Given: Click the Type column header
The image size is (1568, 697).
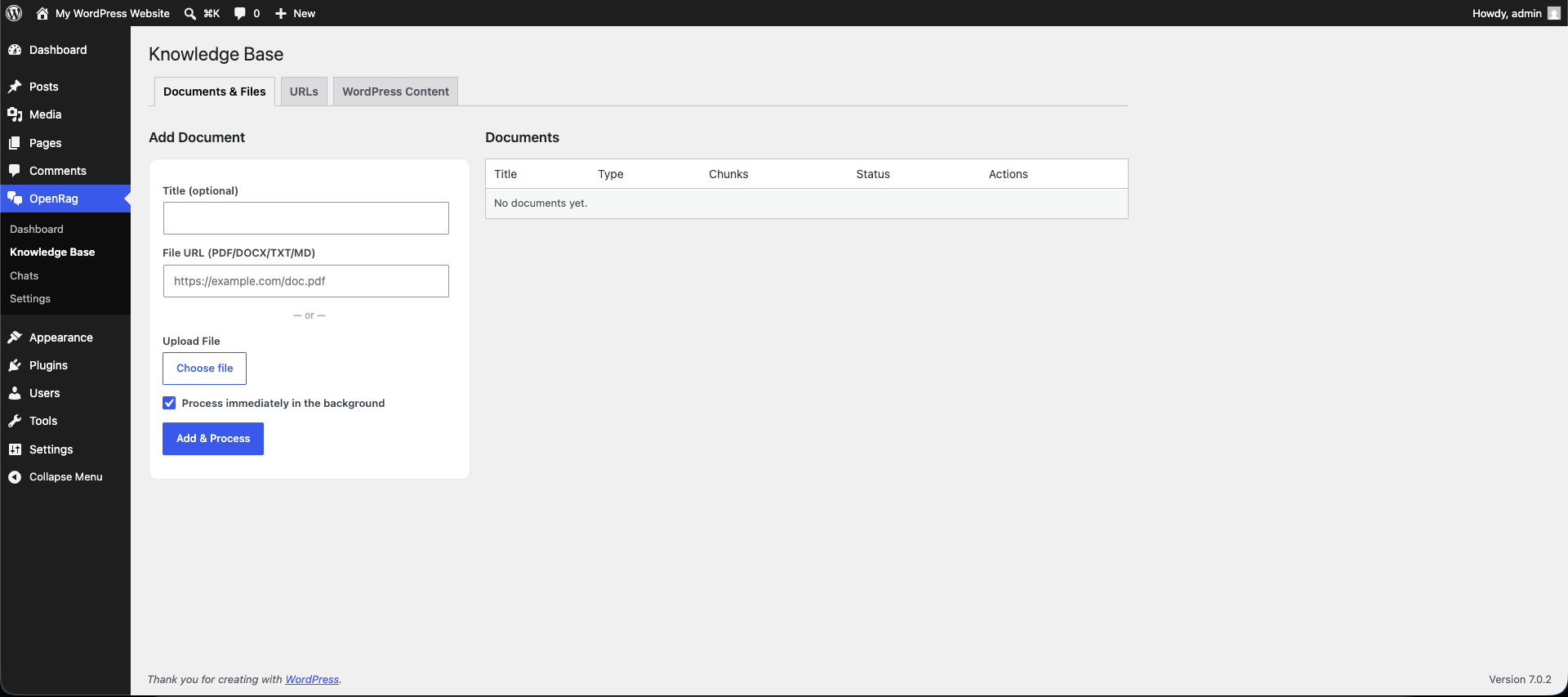Looking at the screenshot, I should coord(611,174).
